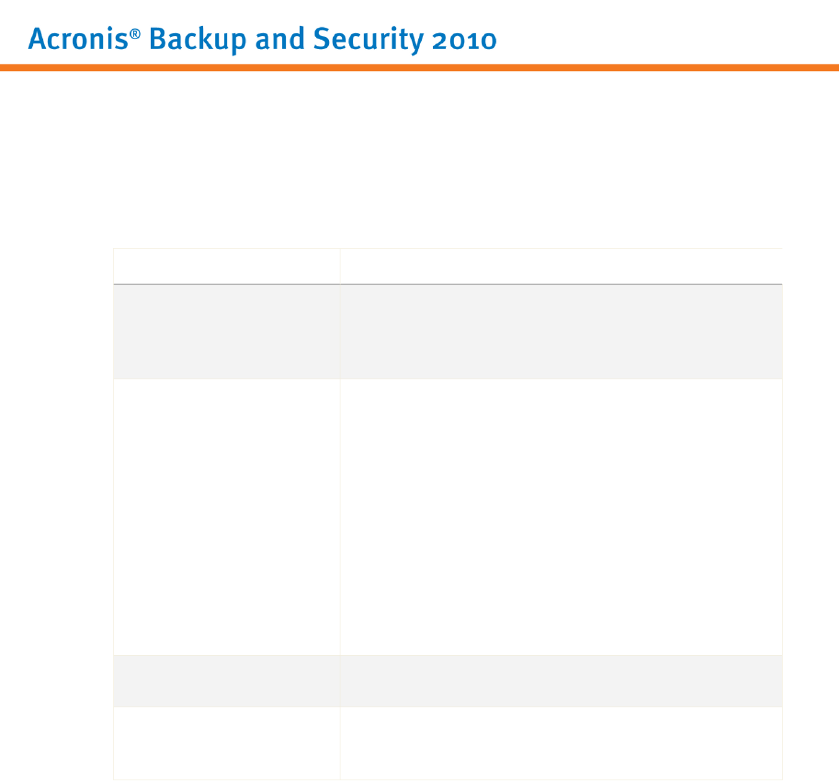Click the orange divider line under the title
The image size is (839, 781).
(x=419, y=68)
